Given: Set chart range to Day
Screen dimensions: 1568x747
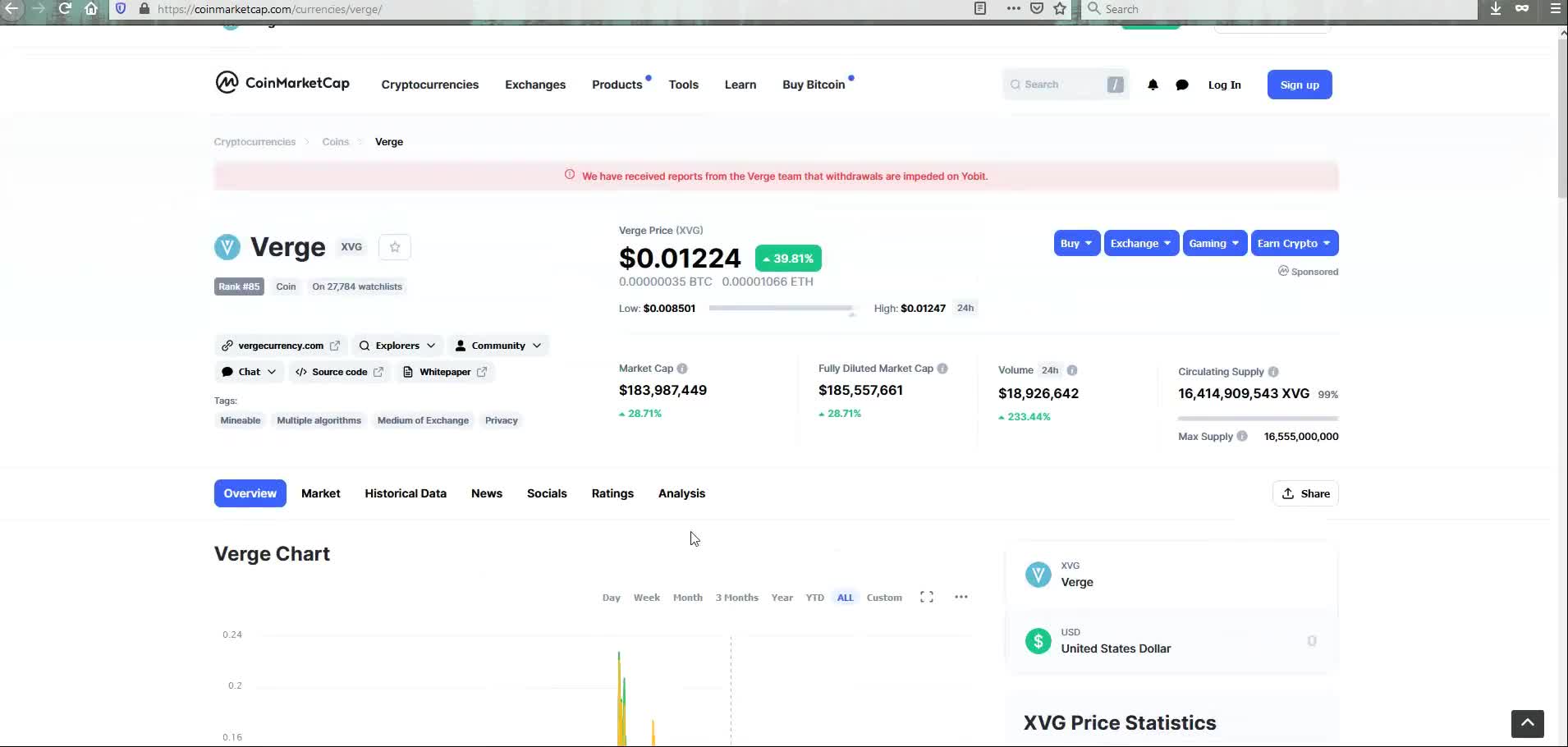Looking at the screenshot, I should tap(612, 598).
